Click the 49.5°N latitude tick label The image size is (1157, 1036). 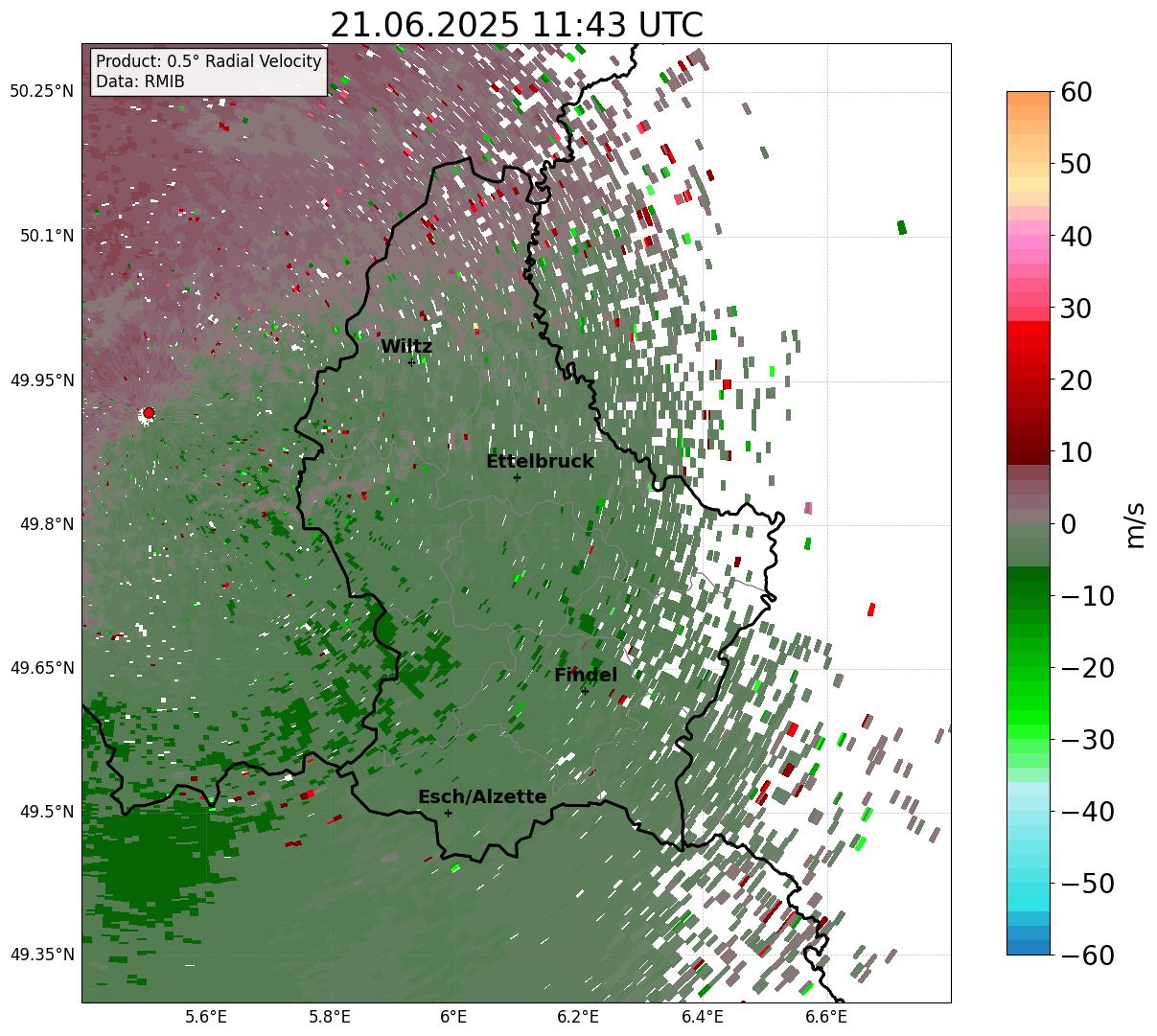47,812
